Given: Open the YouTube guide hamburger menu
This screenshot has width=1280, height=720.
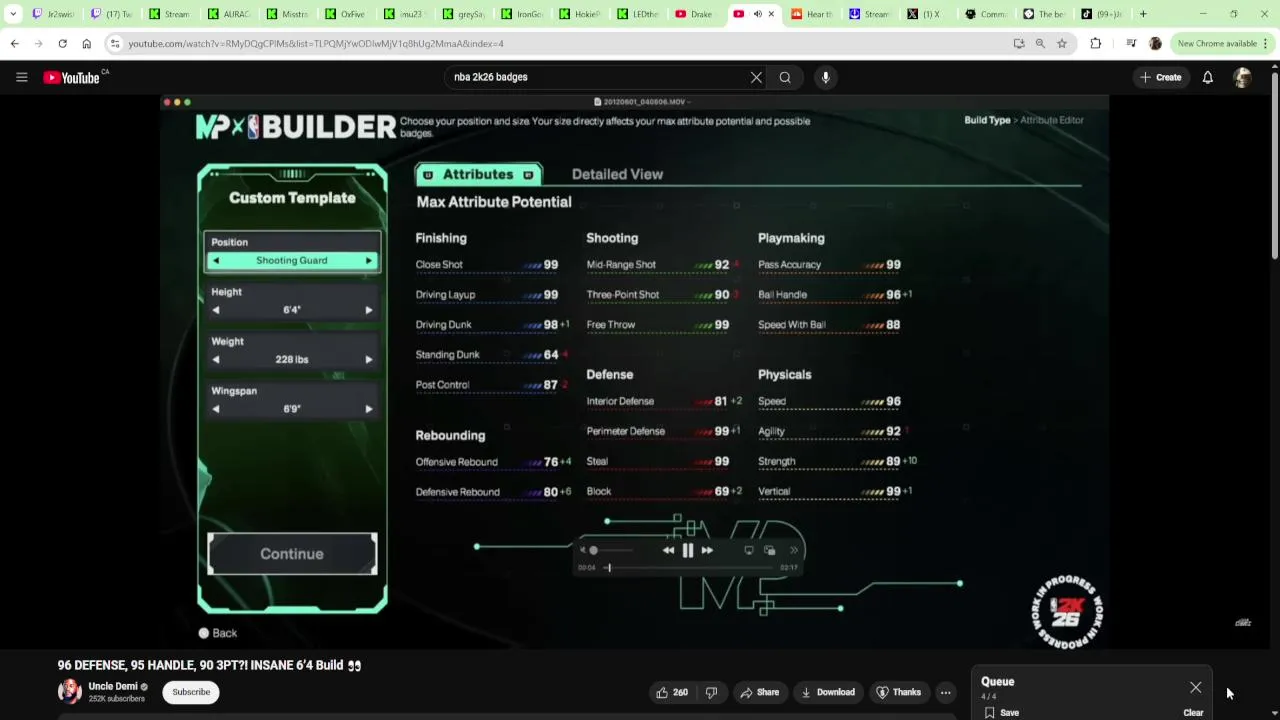Looking at the screenshot, I should pyautogui.click(x=21, y=77).
